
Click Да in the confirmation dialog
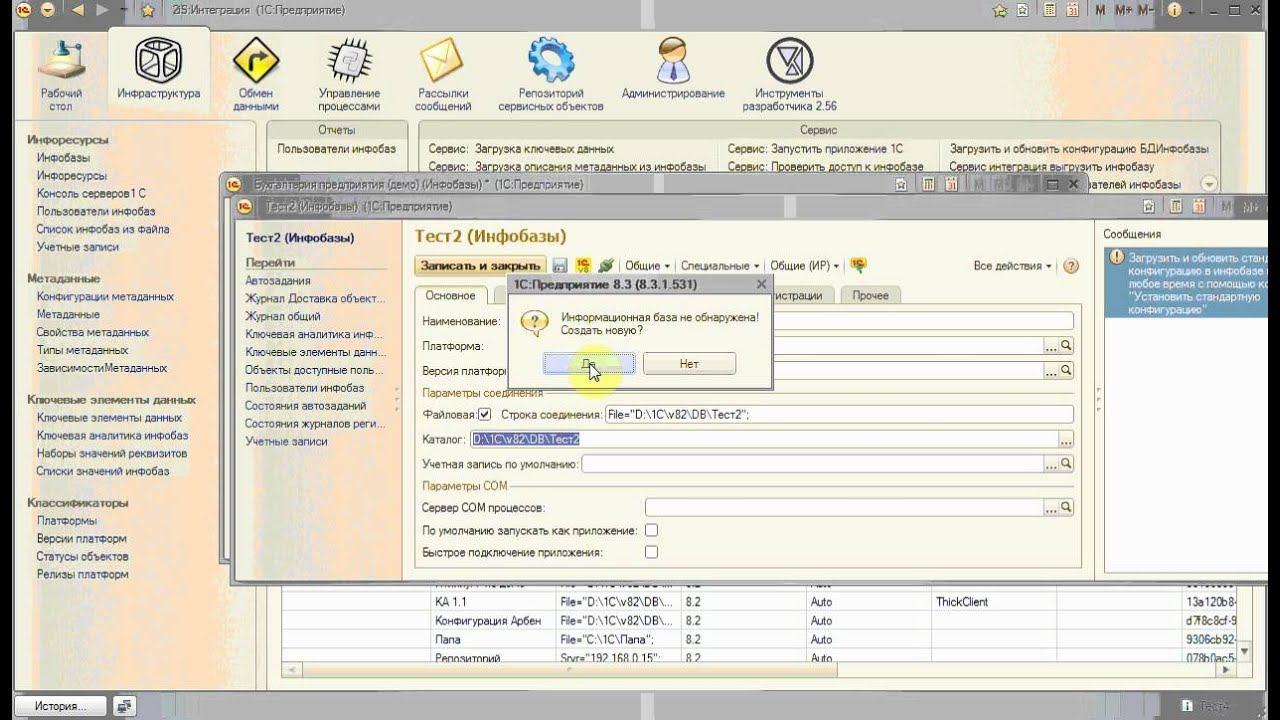click(x=588, y=364)
